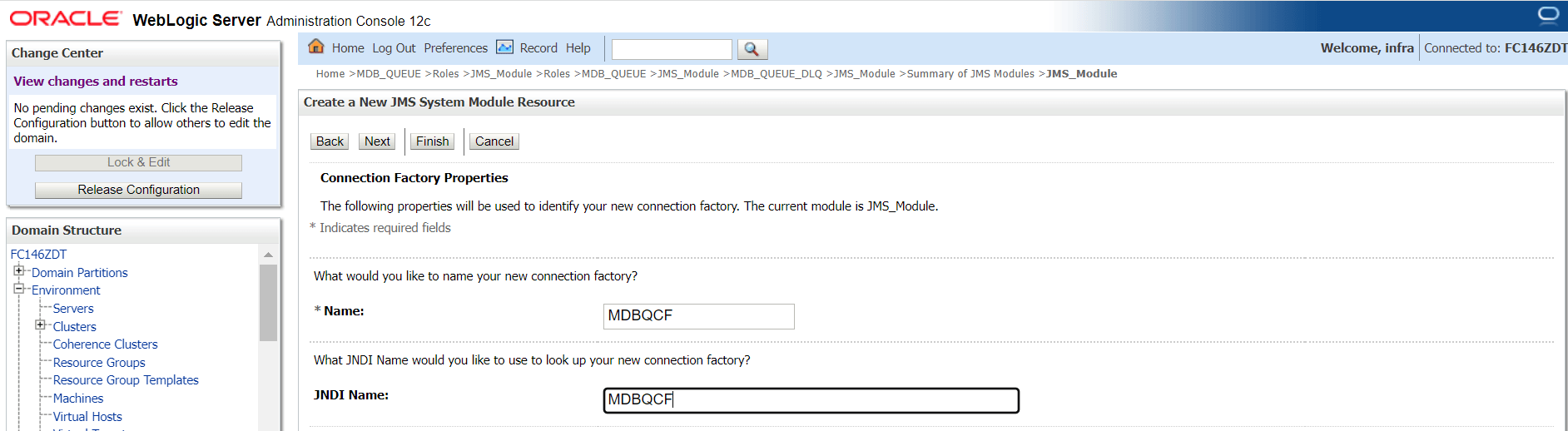This screenshot has width=1568, height=431.
Task: Open Preferences in the toolbar
Action: pyautogui.click(x=455, y=48)
